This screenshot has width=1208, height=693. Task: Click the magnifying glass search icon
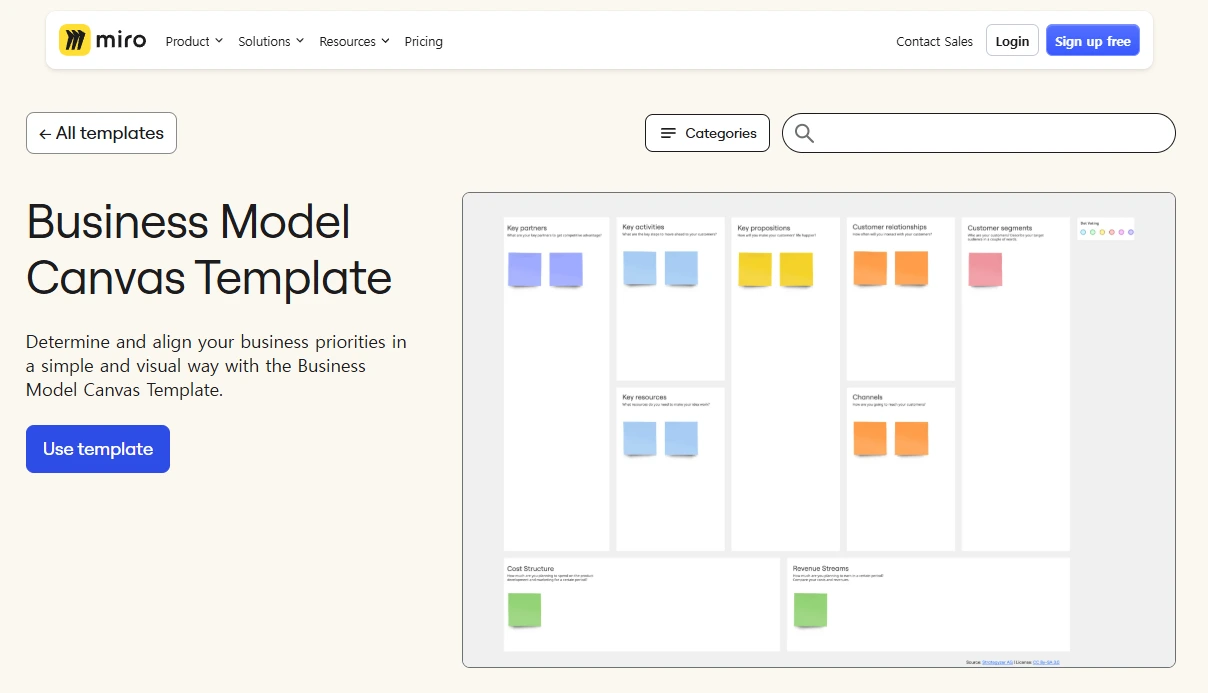[x=804, y=133]
